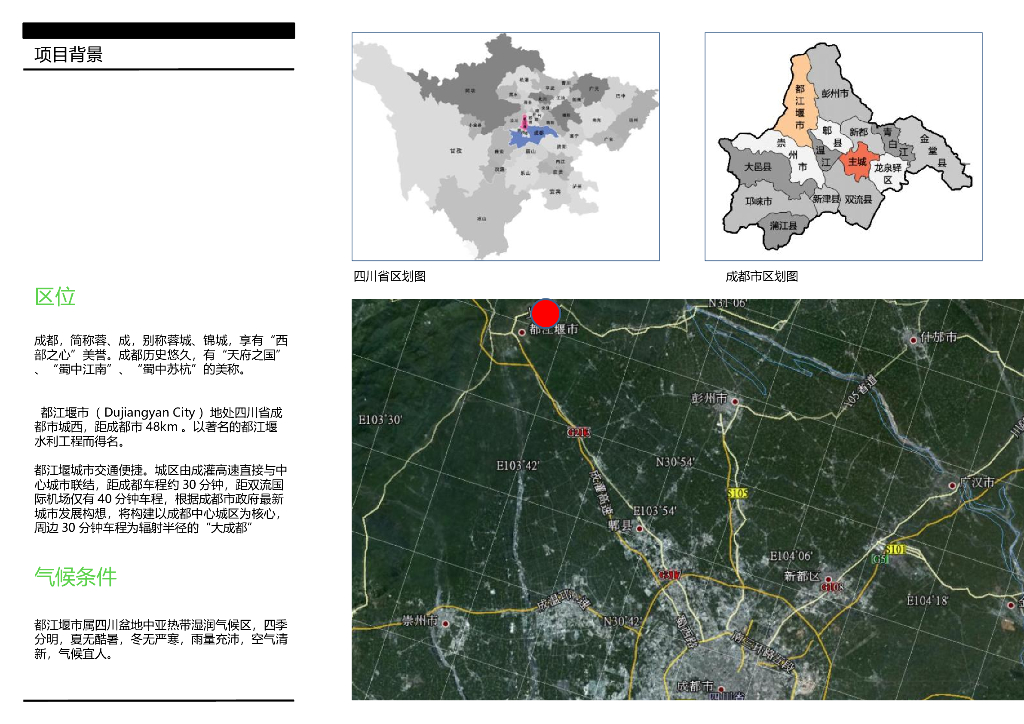Click the 彭州市 label on satellite map
Screen dimensions: 1024x724
(x=709, y=398)
